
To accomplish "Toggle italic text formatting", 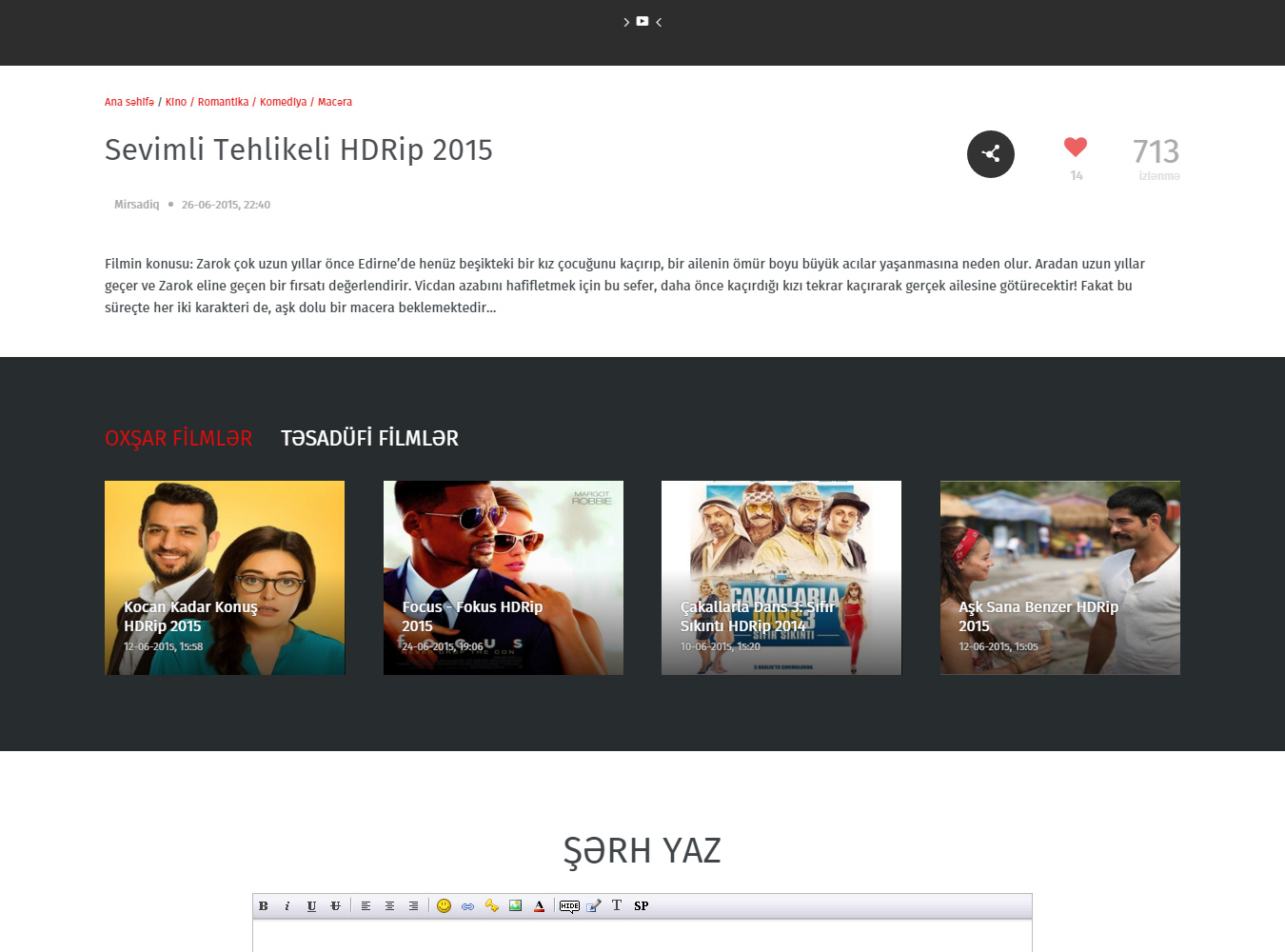I will [287, 906].
